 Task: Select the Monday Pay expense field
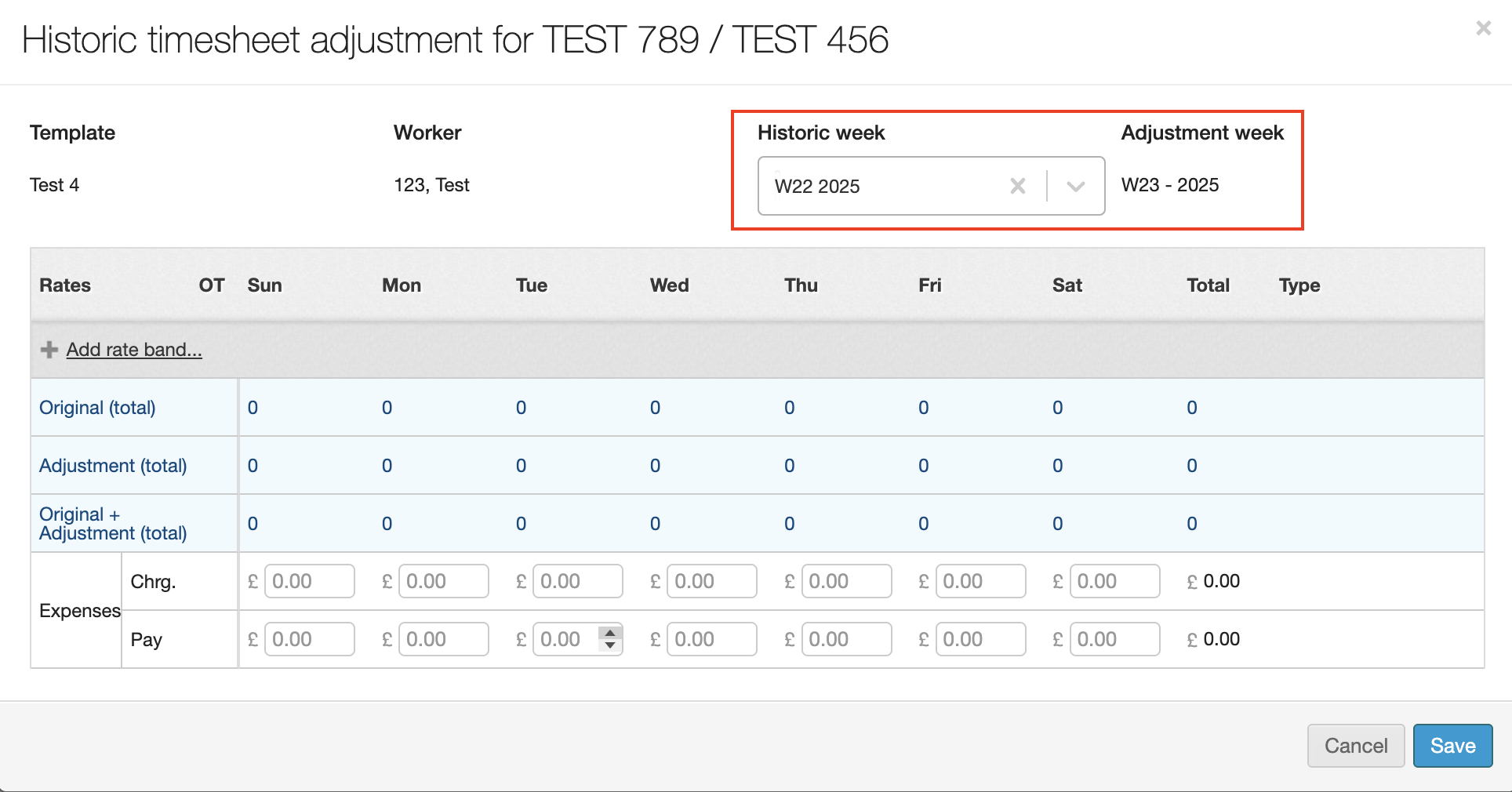point(443,639)
